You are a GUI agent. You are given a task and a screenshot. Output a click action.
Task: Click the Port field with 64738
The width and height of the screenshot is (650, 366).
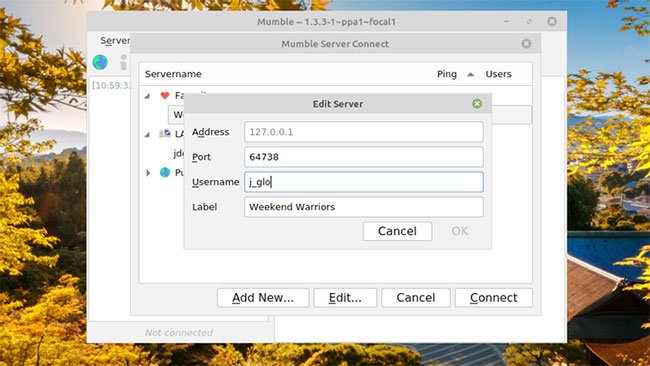click(364, 157)
